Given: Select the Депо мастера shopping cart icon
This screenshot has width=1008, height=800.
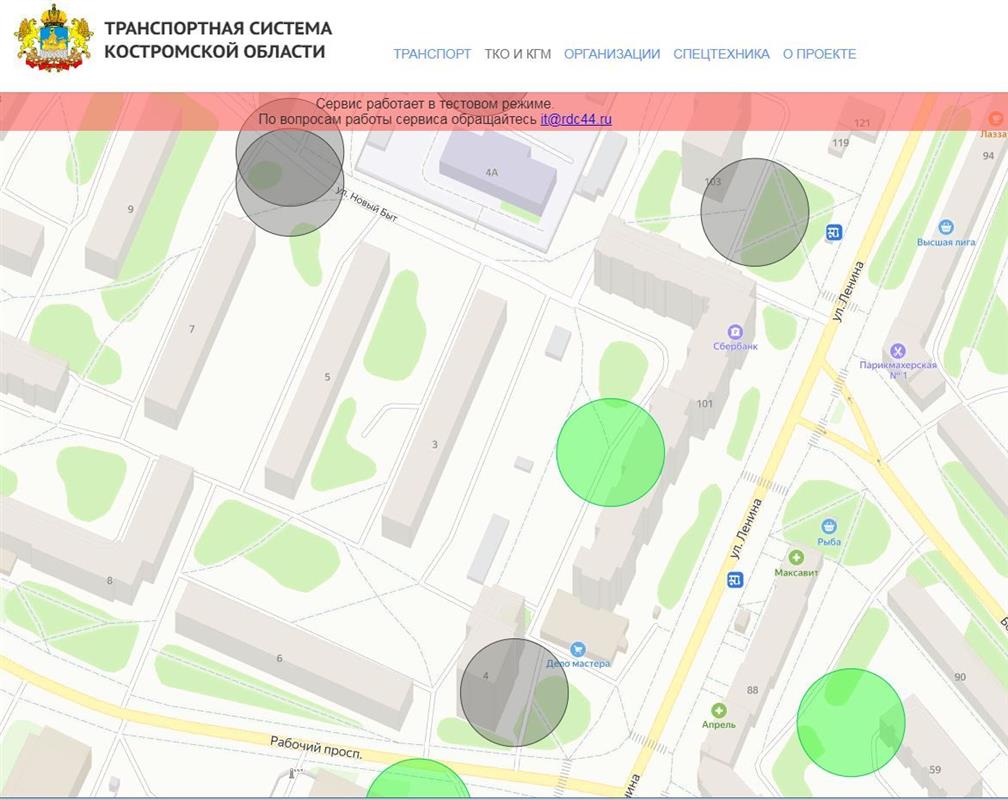Looking at the screenshot, I should point(577,649).
